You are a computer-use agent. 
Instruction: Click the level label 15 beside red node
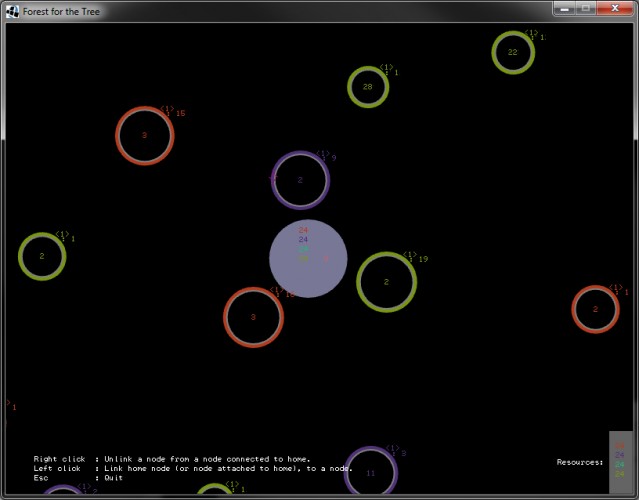(x=181, y=113)
